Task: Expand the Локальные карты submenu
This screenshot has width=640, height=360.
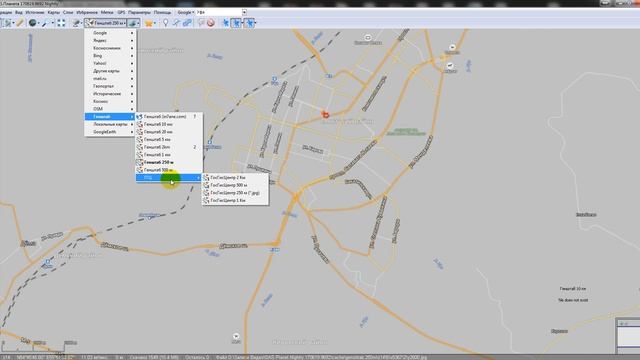Action: 110,124
